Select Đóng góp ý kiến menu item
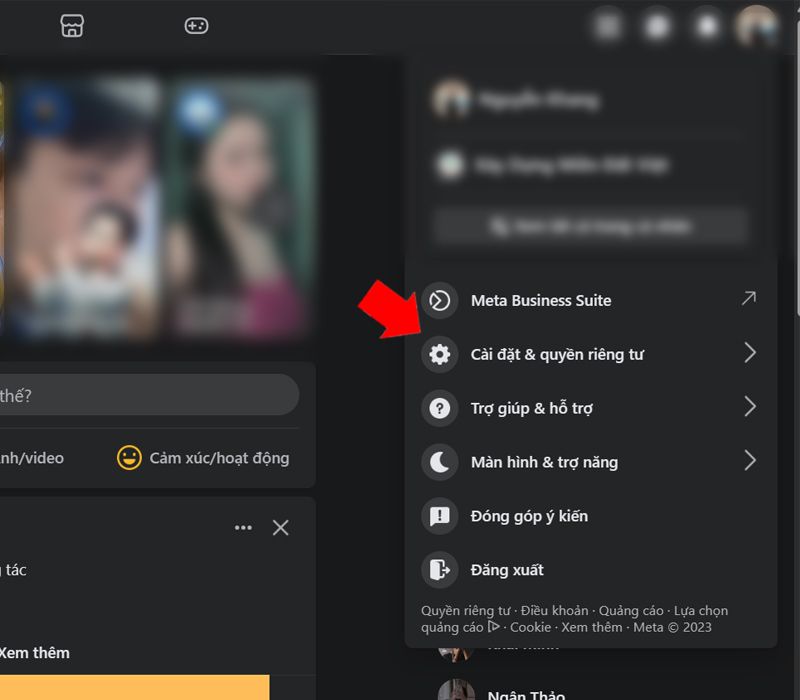This screenshot has height=700, width=800. 529,516
